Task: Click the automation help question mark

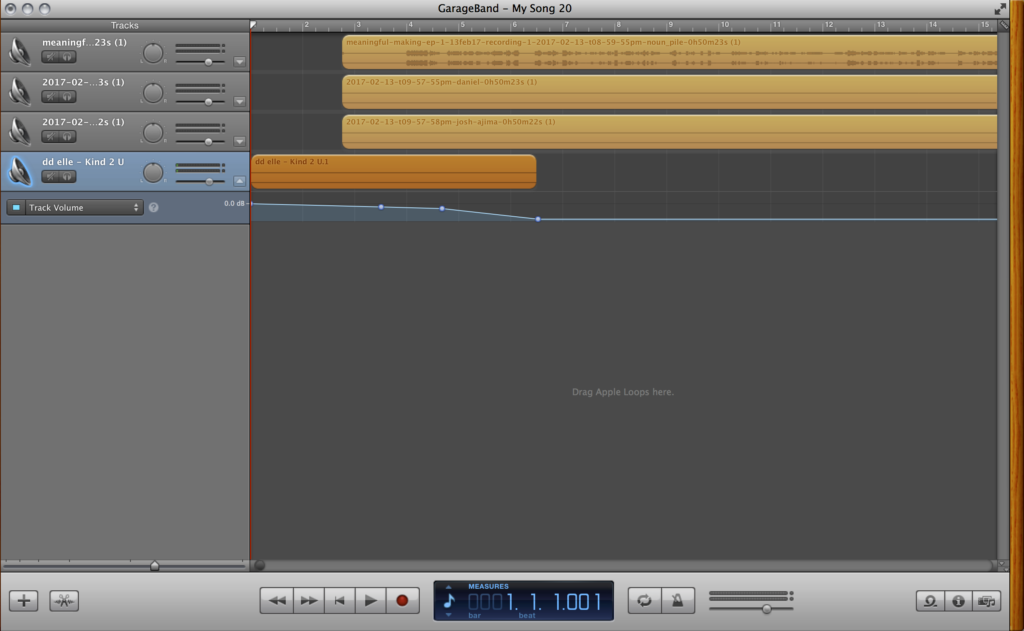Action: coord(154,208)
